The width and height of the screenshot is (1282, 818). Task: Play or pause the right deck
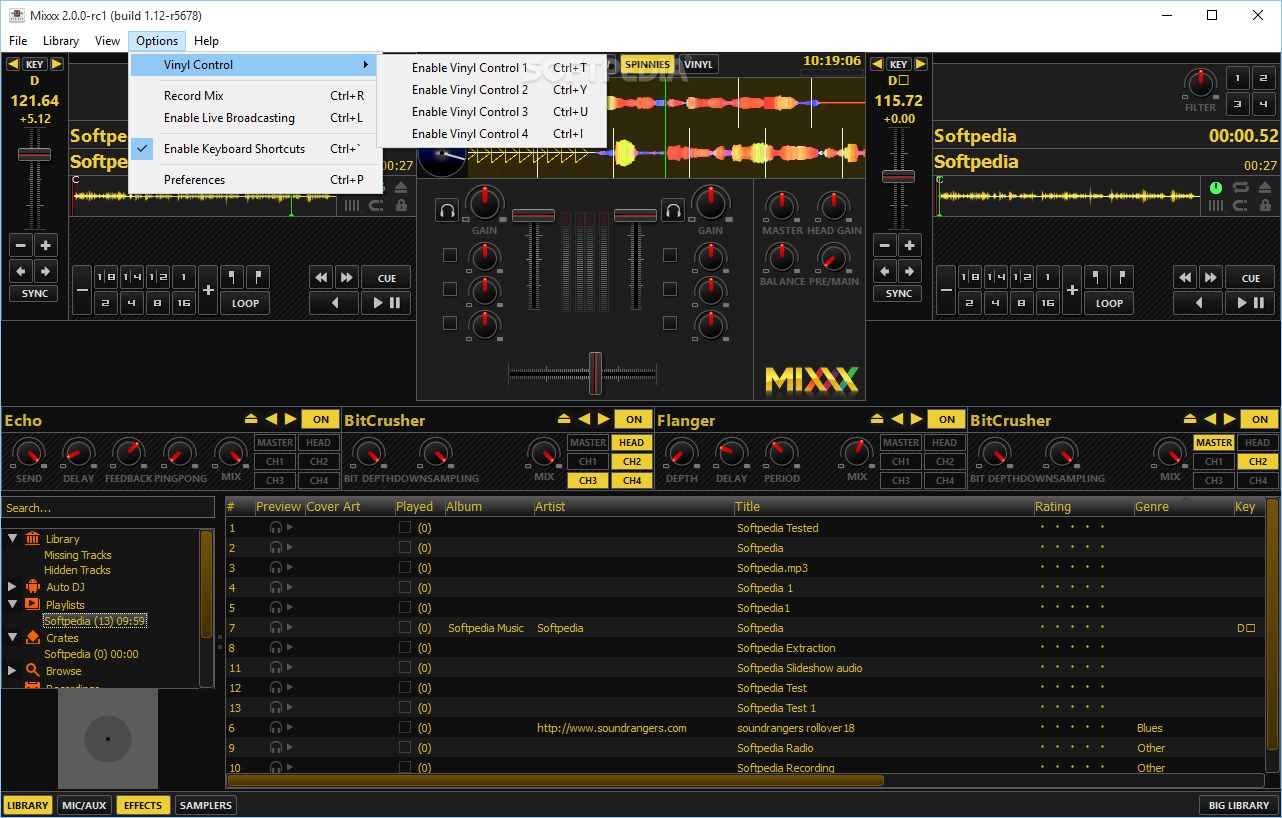tap(1250, 303)
